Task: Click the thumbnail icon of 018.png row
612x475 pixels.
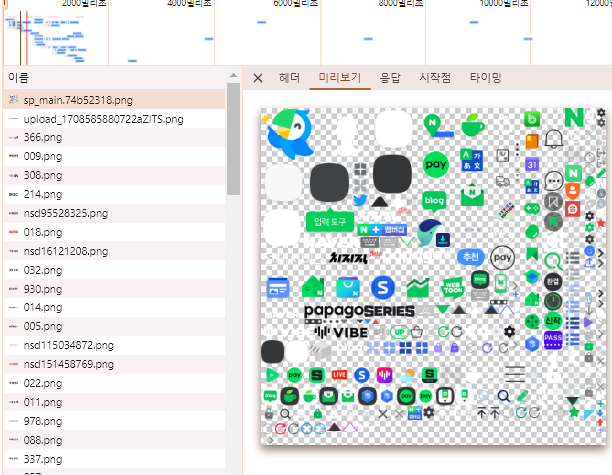Action: (x=13, y=232)
